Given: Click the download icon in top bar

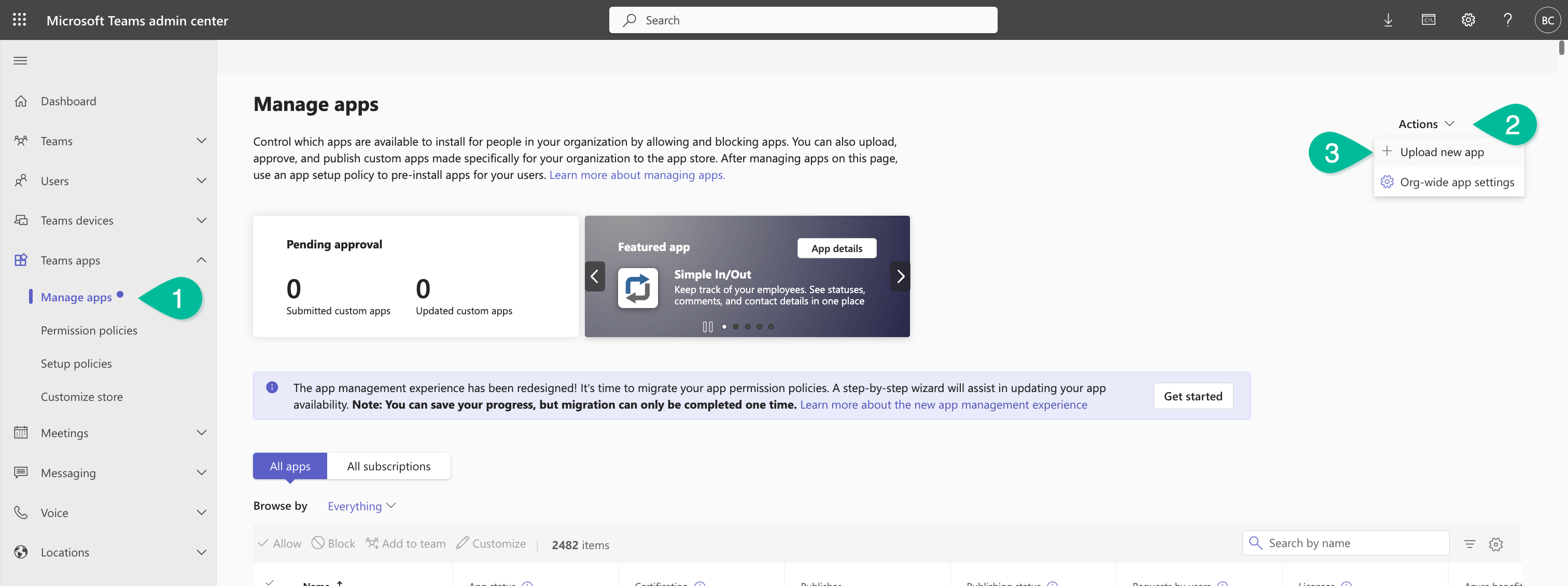Looking at the screenshot, I should pos(1388,20).
